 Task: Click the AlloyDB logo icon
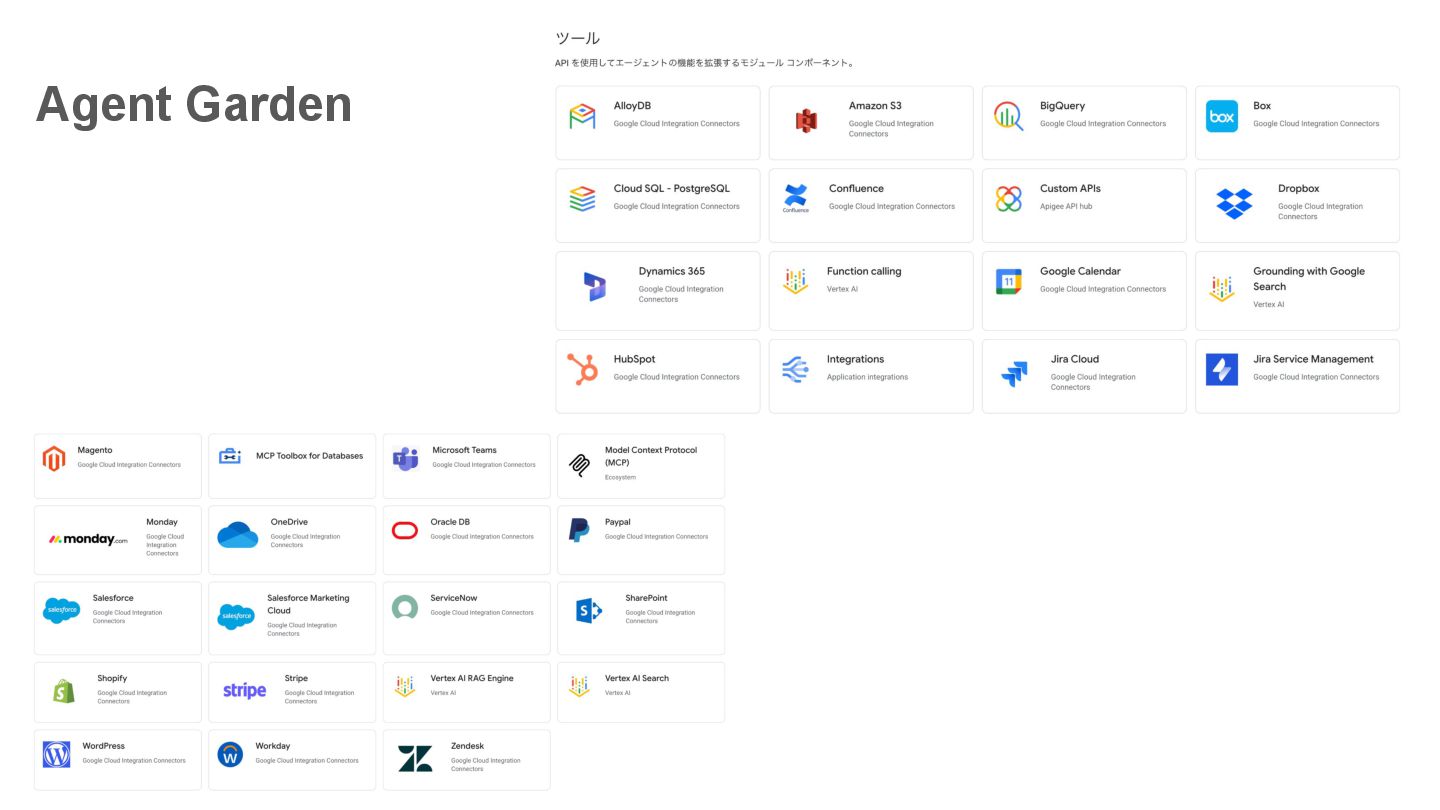(x=582, y=117)
